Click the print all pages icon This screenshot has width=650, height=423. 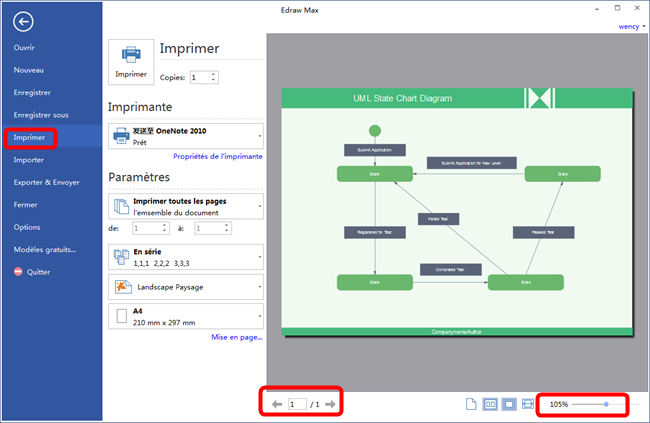(121, 206)
